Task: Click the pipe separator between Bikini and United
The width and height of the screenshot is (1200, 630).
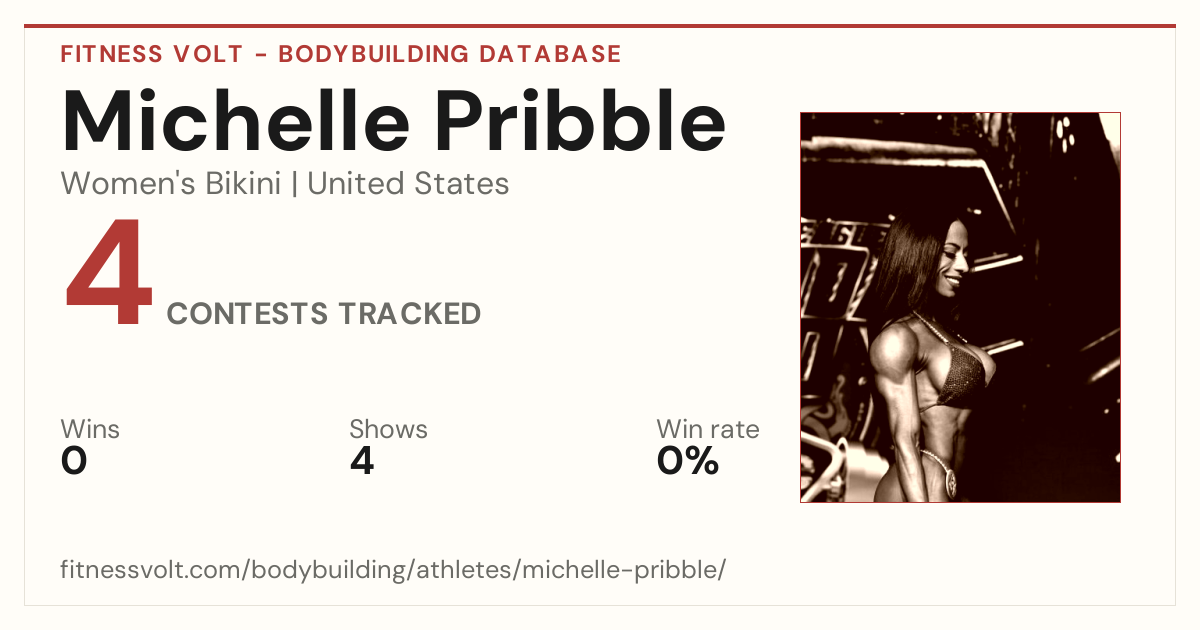Action: tap(294, 185)
